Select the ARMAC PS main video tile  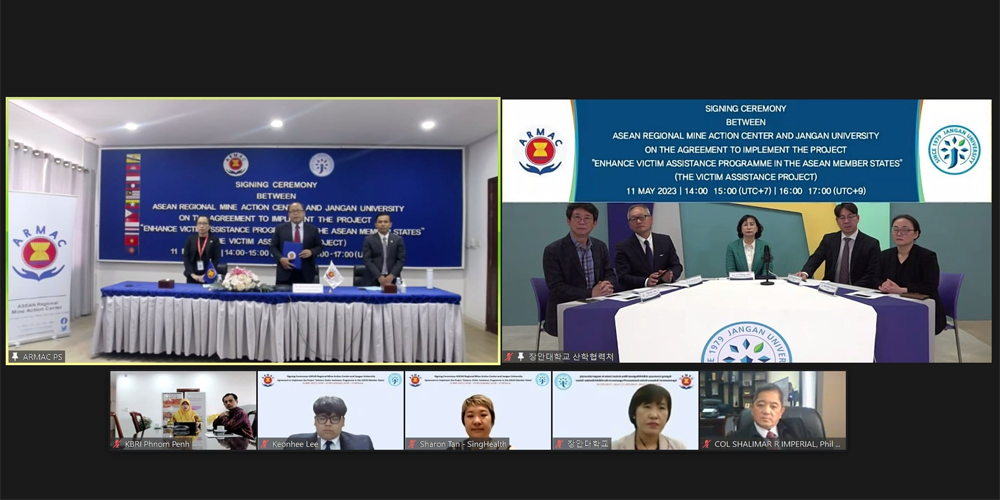[253, 230]
